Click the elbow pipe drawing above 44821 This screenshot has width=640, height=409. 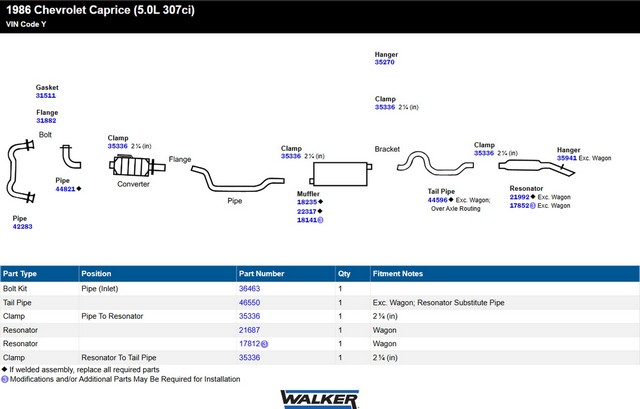pos(71,156)
